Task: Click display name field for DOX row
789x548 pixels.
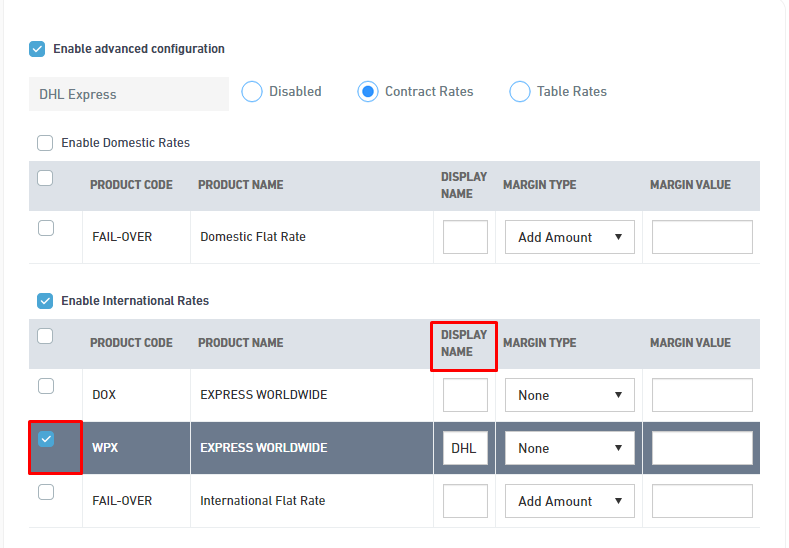Action: (465, 395)
